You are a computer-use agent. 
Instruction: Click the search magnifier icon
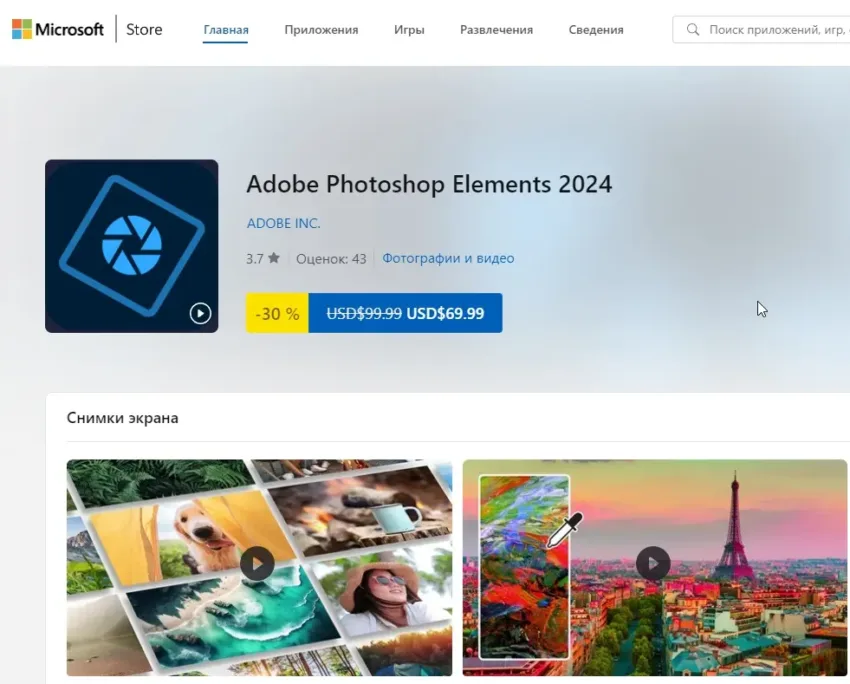pos(692,29)
